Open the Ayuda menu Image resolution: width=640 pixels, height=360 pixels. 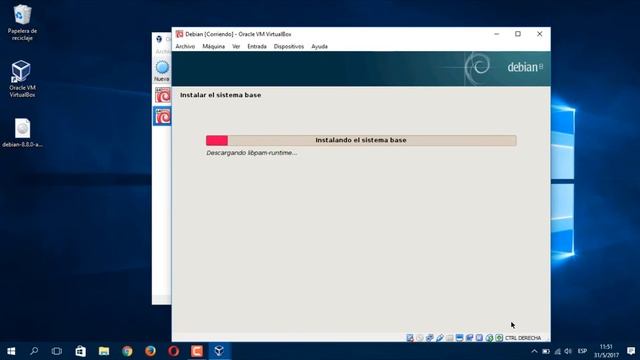pyautogui.click(x=319, y=47)
